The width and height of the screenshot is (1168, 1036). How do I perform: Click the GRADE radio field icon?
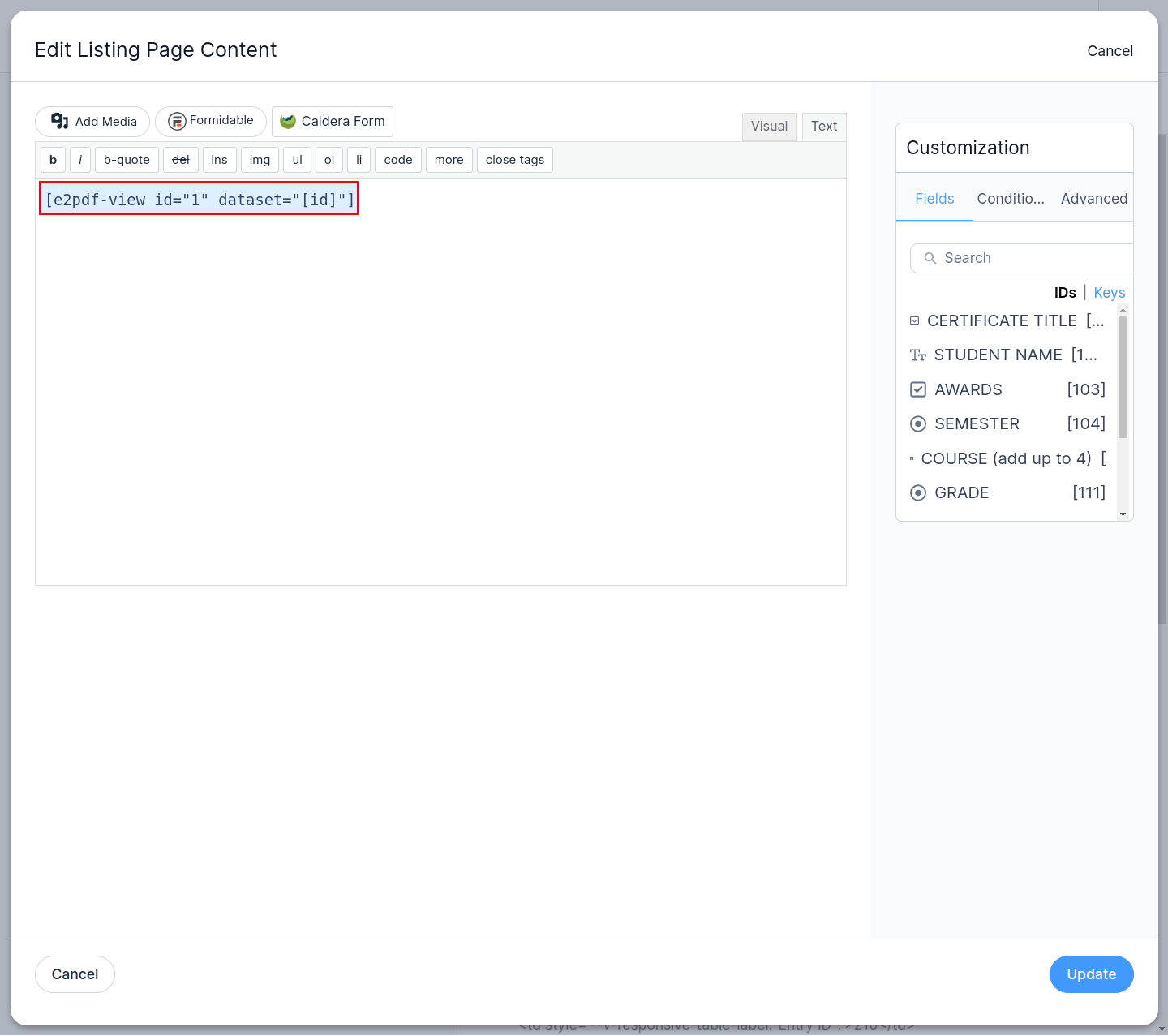(918, 493)
